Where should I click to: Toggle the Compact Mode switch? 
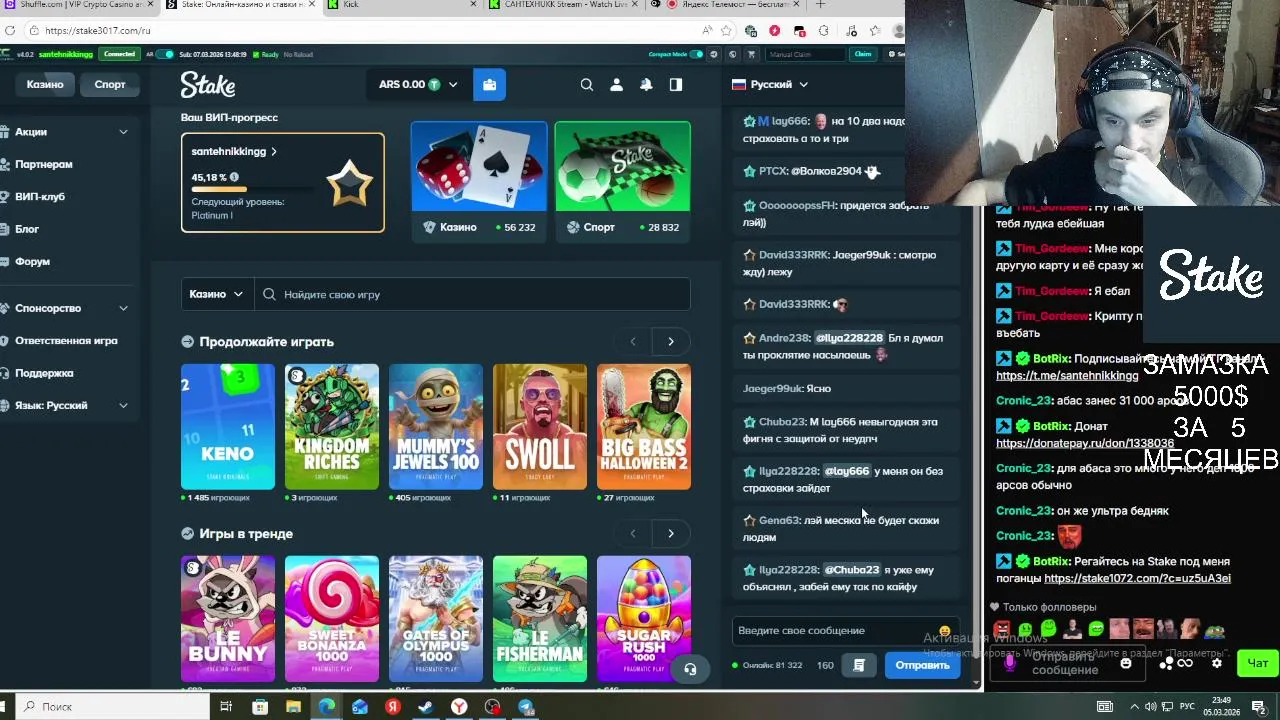pyautogui.click(x=697, y=54)
